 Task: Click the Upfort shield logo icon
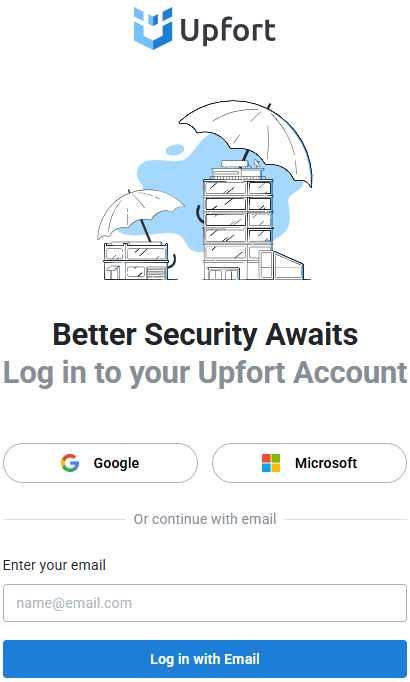click(153, 28)
